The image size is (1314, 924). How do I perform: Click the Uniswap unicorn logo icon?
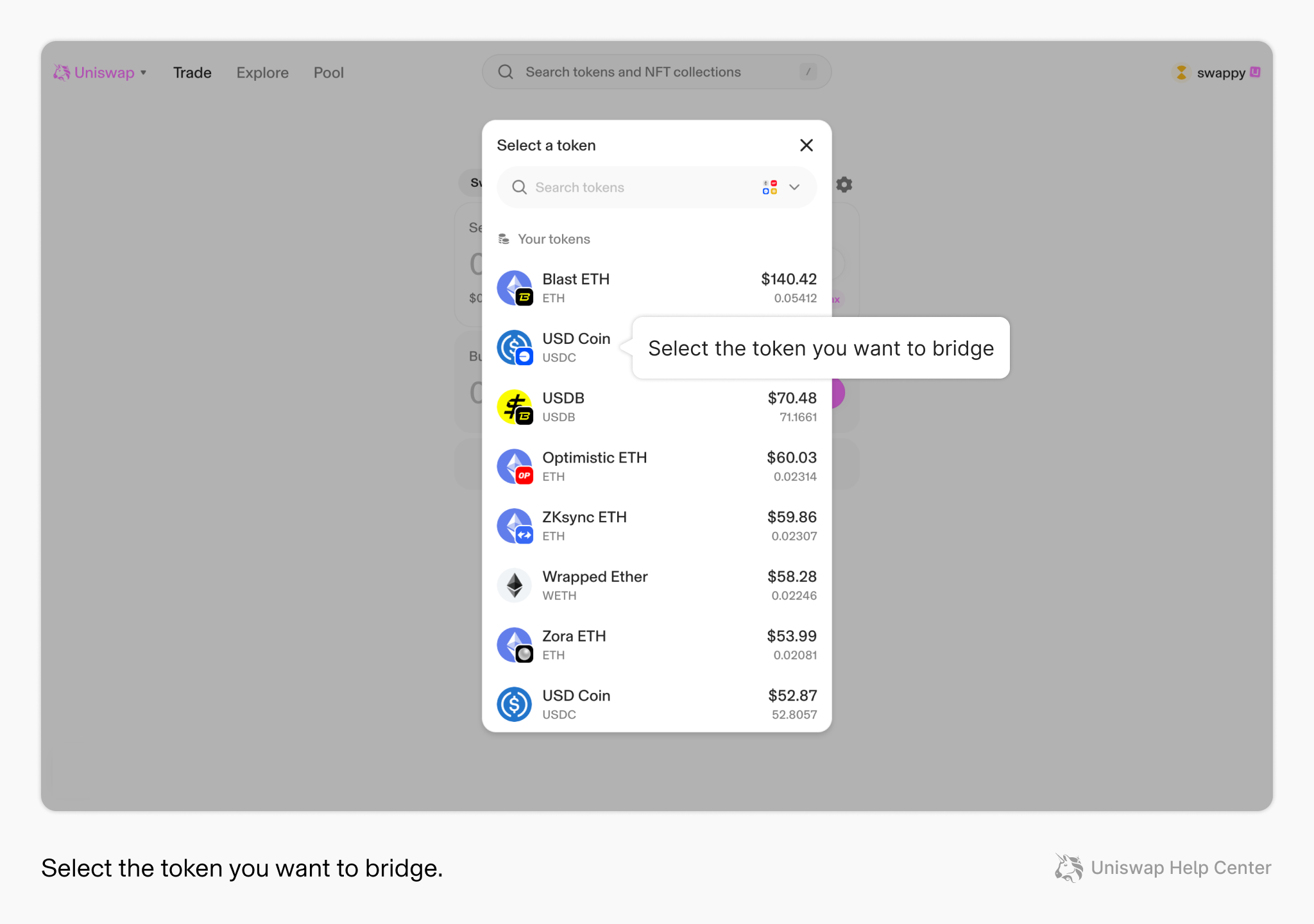[62, 73]
